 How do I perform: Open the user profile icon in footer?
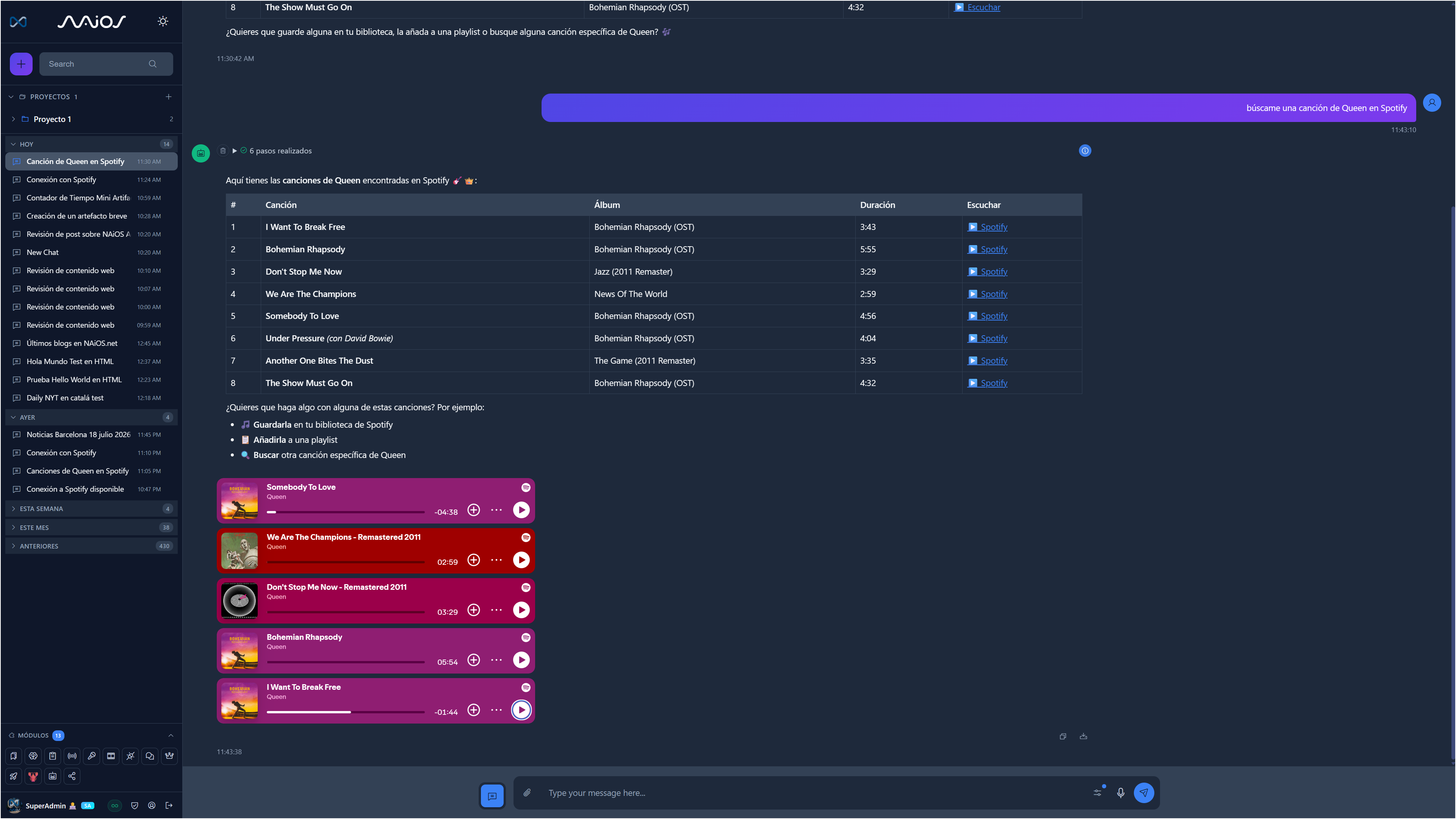pos(152,805)
